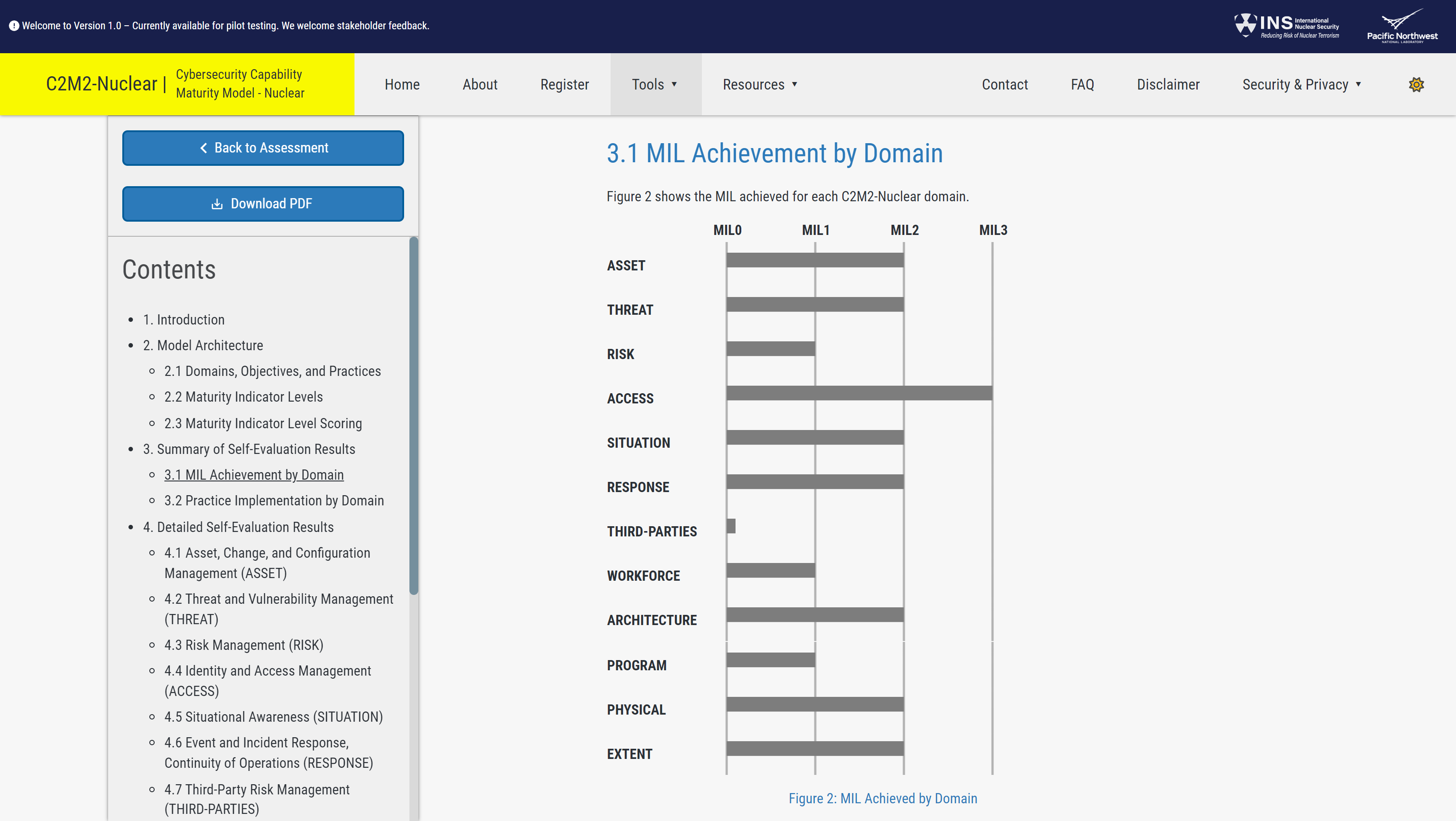Viewport: 1456px width, 821px height.
Task: Click the back chevron on Back to Assessment
Action: pos(203,148)
